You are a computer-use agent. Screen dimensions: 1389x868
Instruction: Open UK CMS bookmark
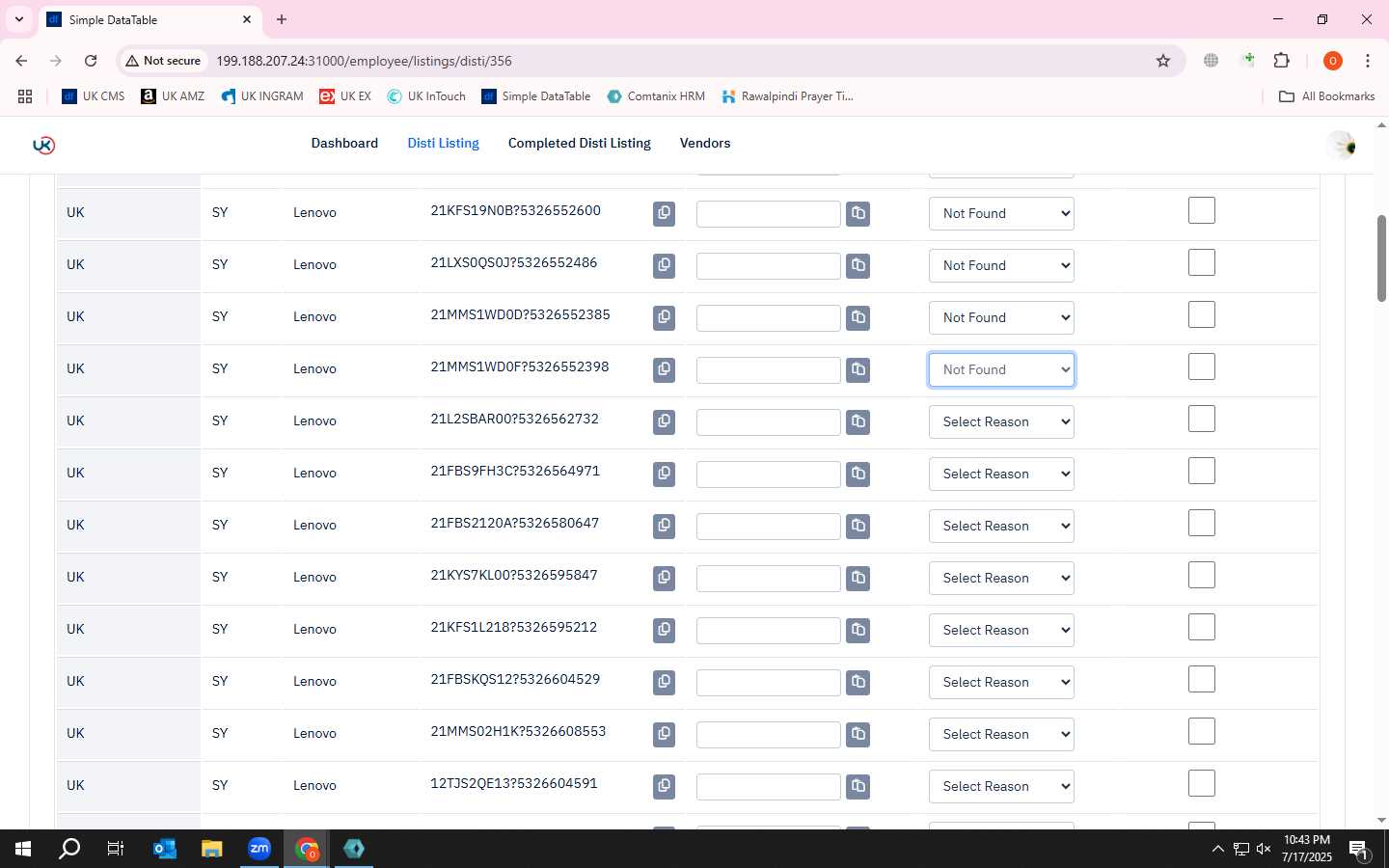point(94,96)
